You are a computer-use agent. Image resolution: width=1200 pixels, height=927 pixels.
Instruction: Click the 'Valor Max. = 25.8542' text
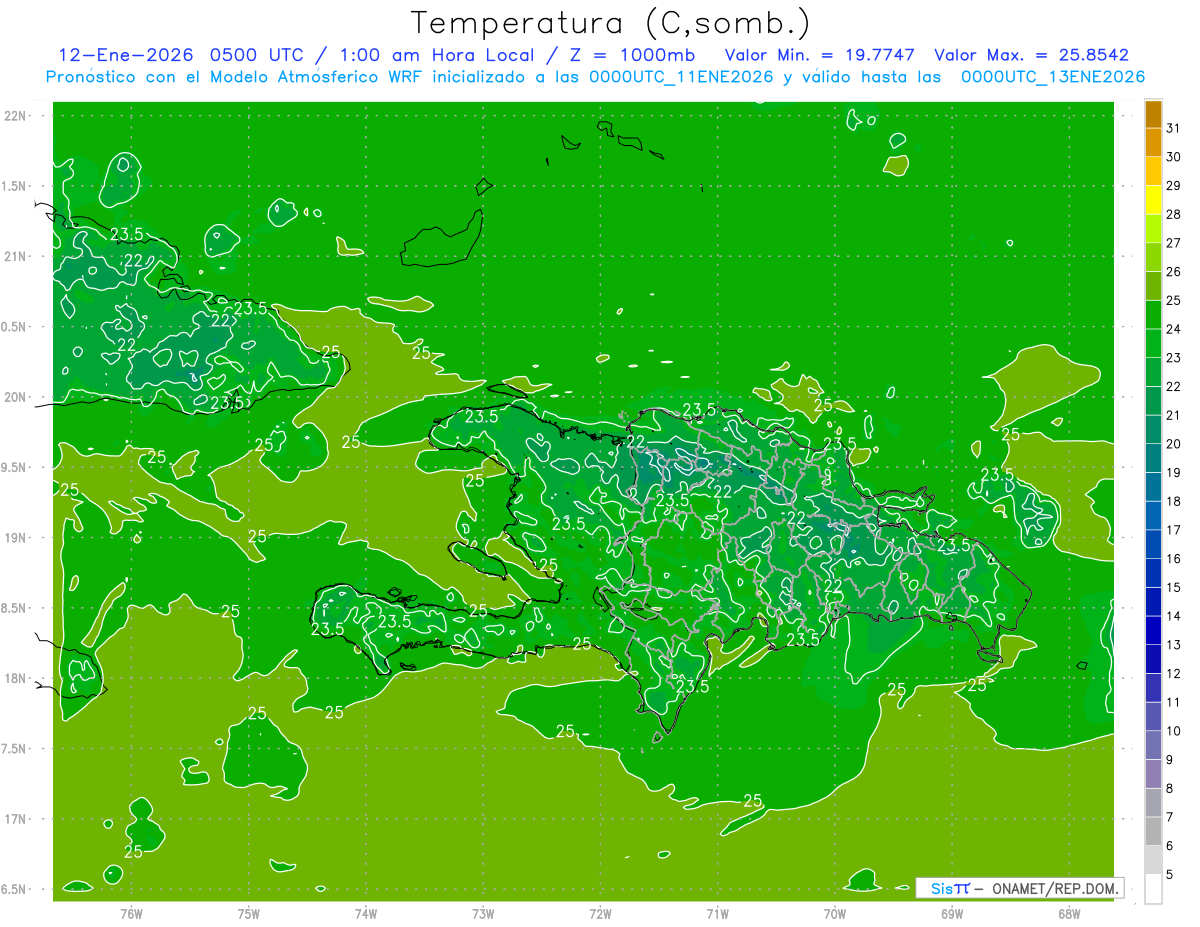click(x=1031, y=55)
